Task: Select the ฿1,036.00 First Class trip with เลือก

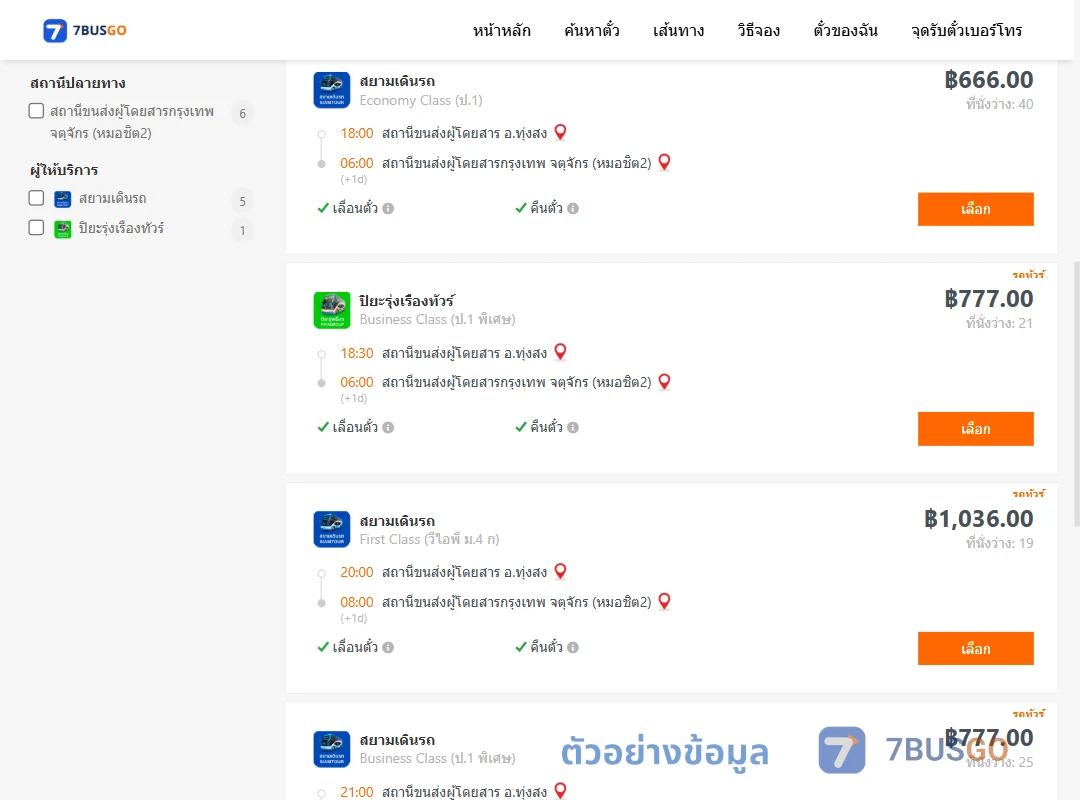Action: [x=975, y=648]
